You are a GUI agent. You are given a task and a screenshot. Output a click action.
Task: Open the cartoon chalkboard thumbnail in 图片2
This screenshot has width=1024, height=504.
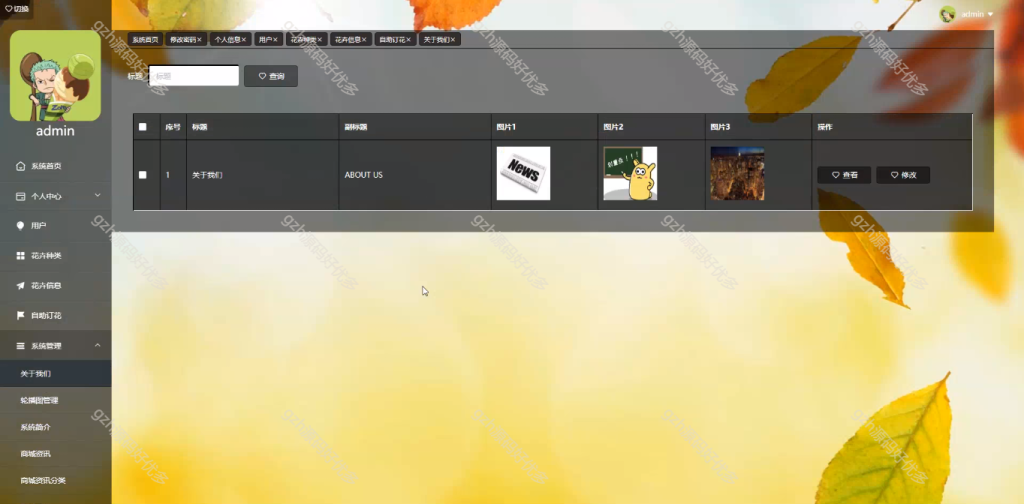pyautogui.click(x=630, y=173)
